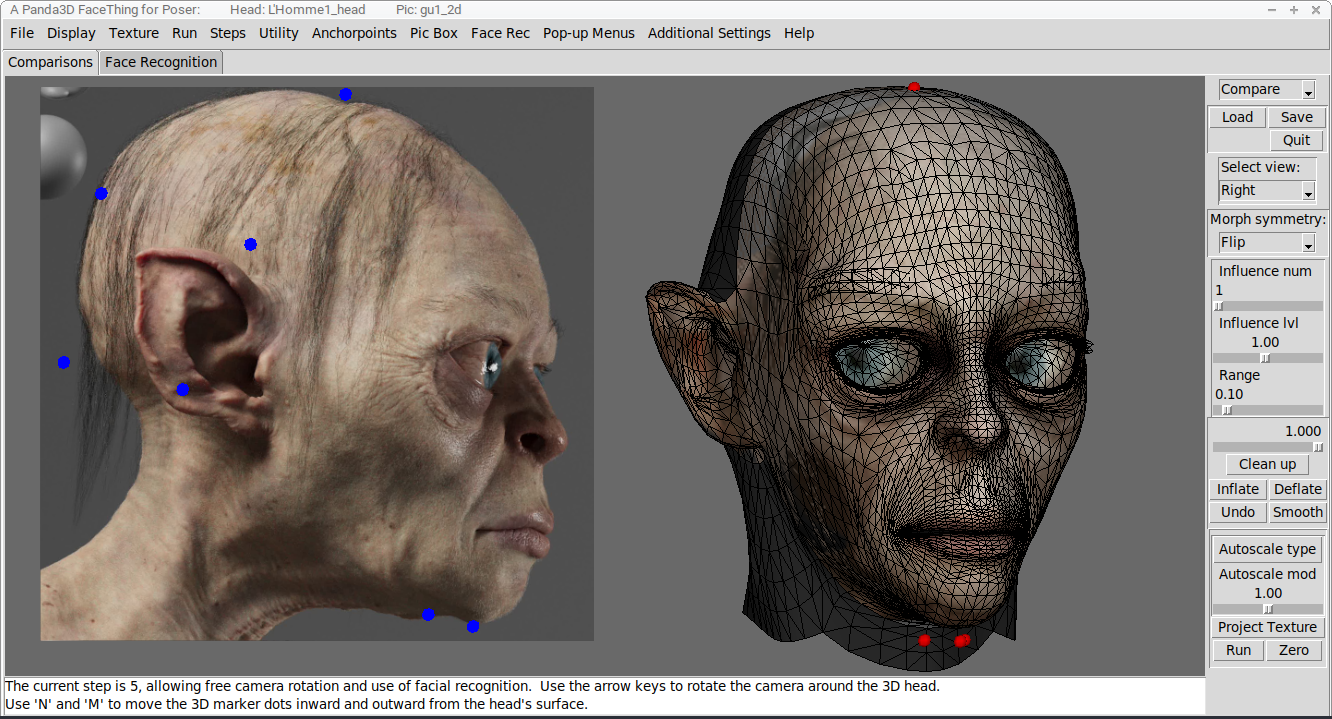Open the Run menu

(x=184, y=33)
